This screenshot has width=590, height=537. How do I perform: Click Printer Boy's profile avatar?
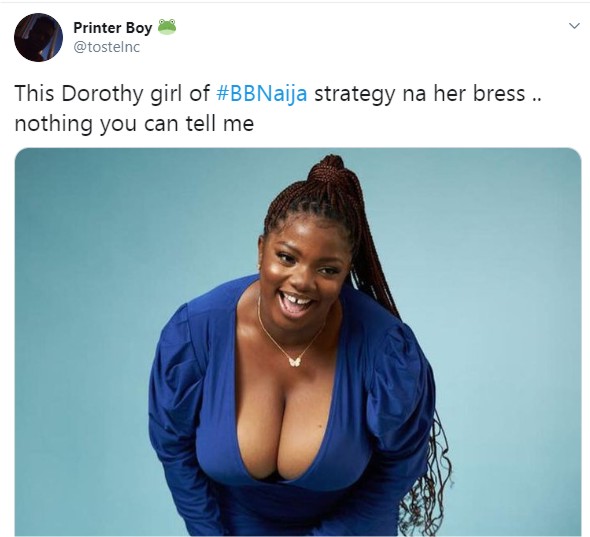(x=38, y=37)
